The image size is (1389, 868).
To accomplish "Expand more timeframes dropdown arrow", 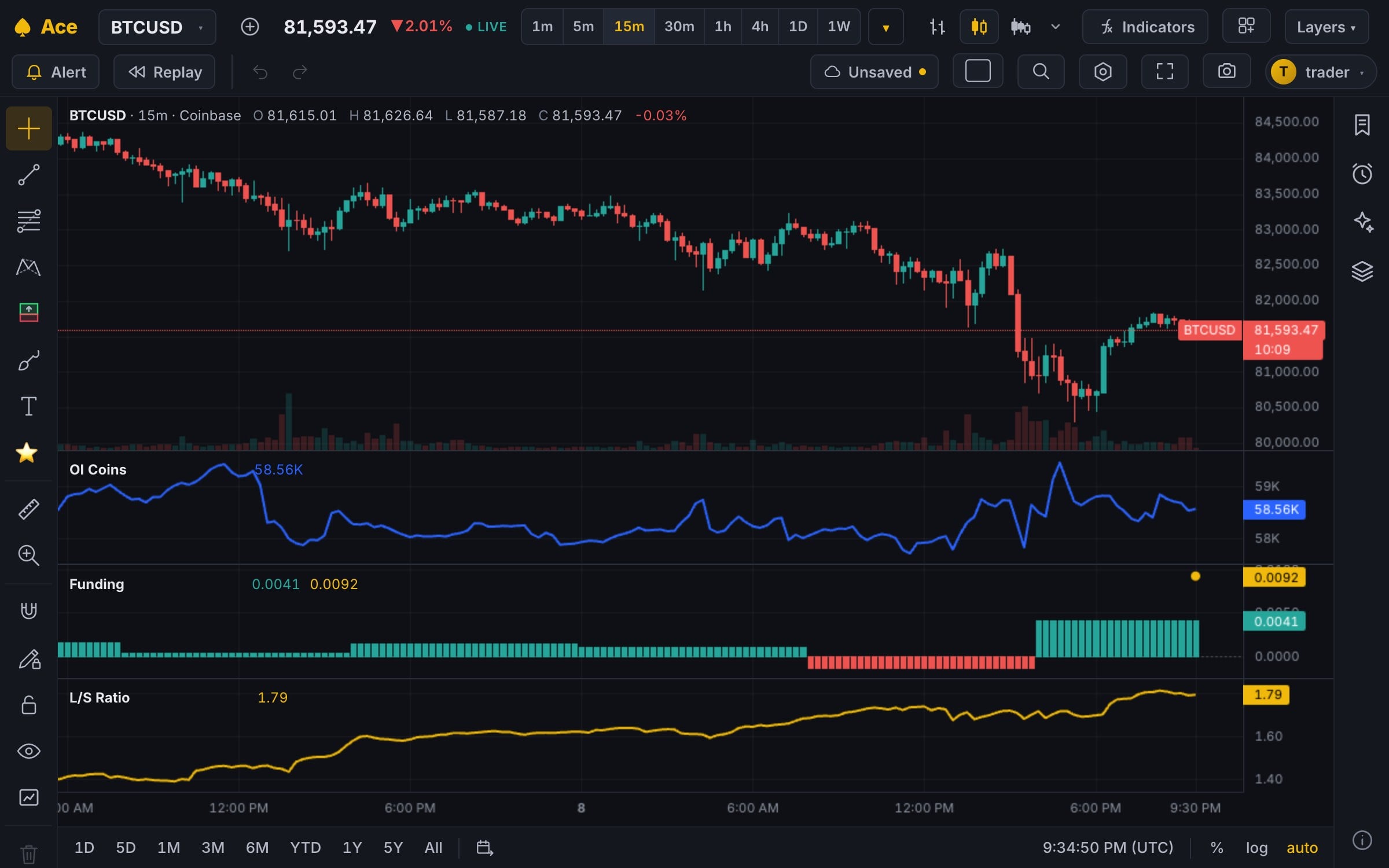I will [885, 27].
